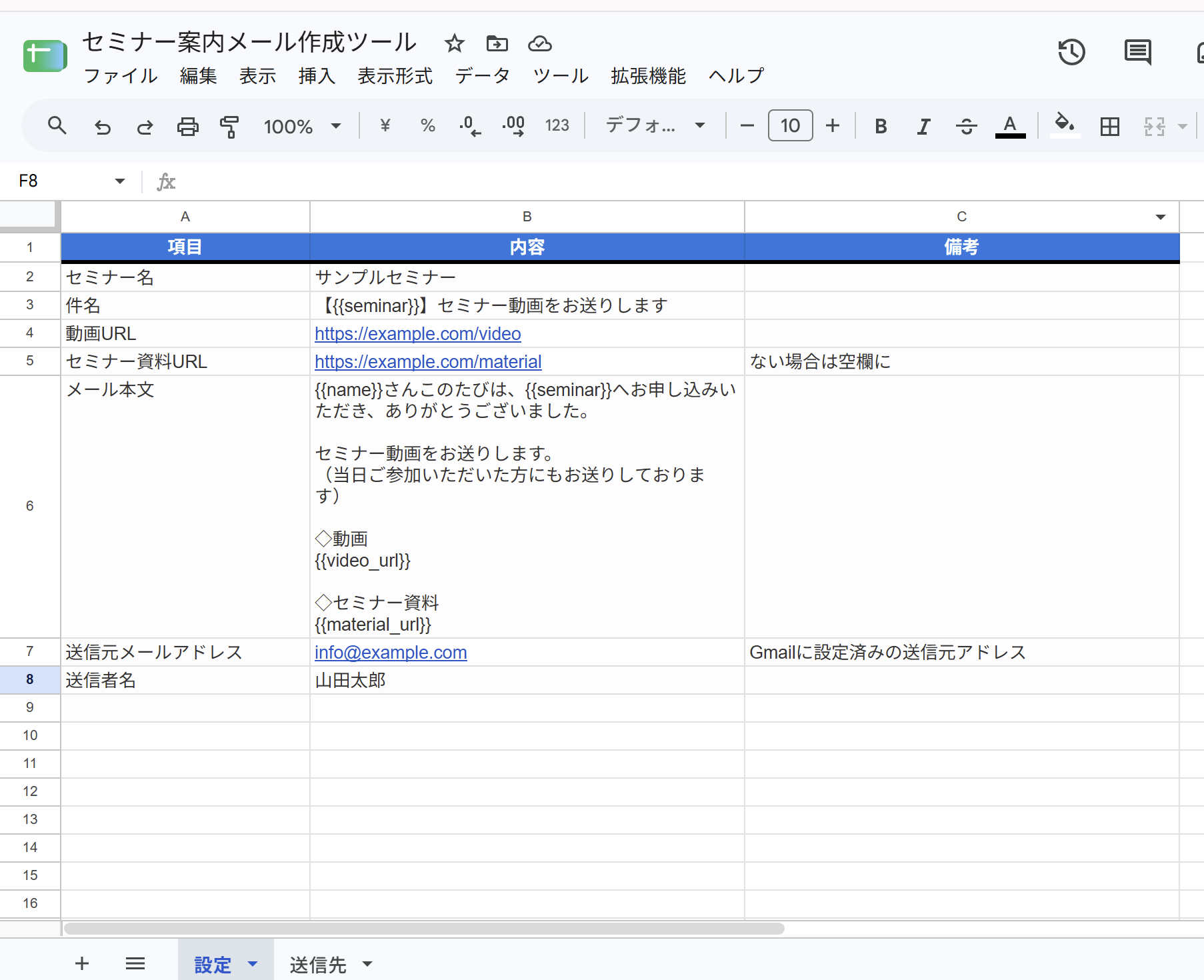The width and height of the screenshot is (1204, 980).
Task: Select row 6 header
Action: tap(30, 506)
